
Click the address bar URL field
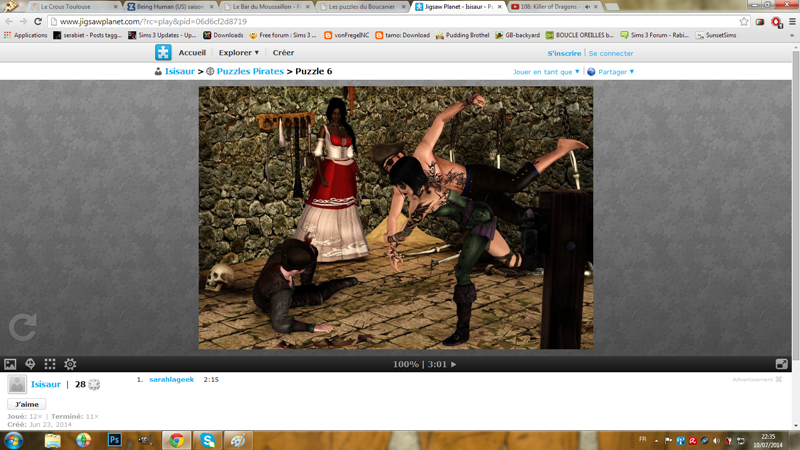(393, 21)
